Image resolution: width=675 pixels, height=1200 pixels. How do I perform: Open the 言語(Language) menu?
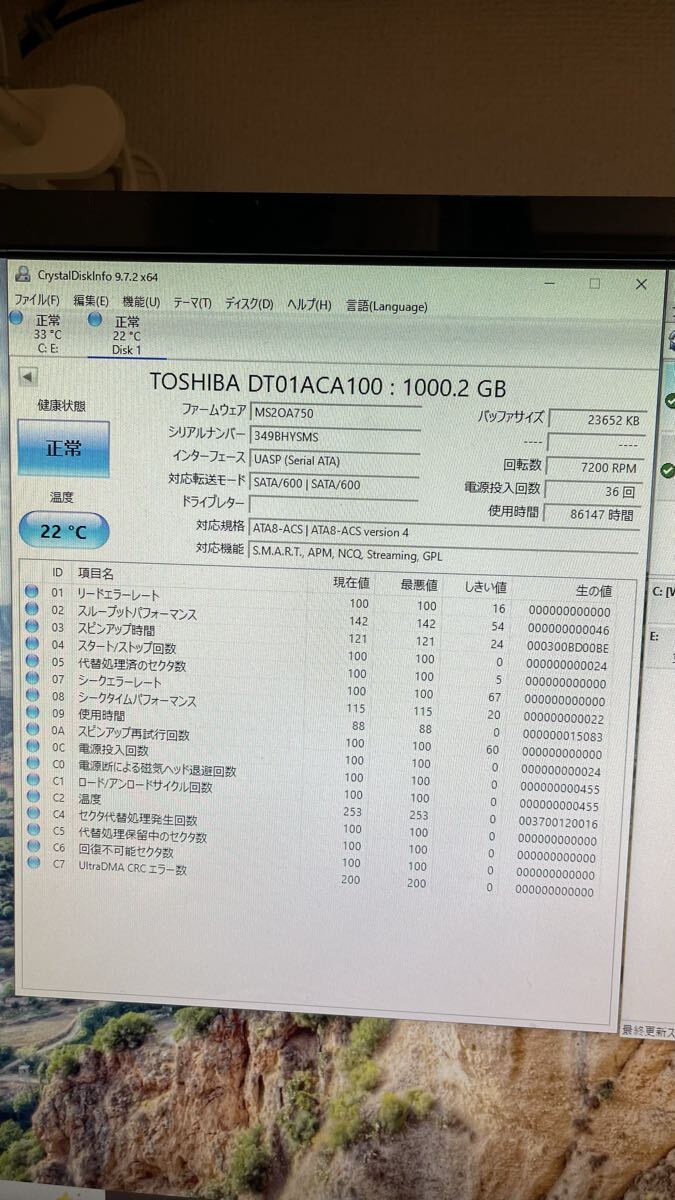point(386,306)
